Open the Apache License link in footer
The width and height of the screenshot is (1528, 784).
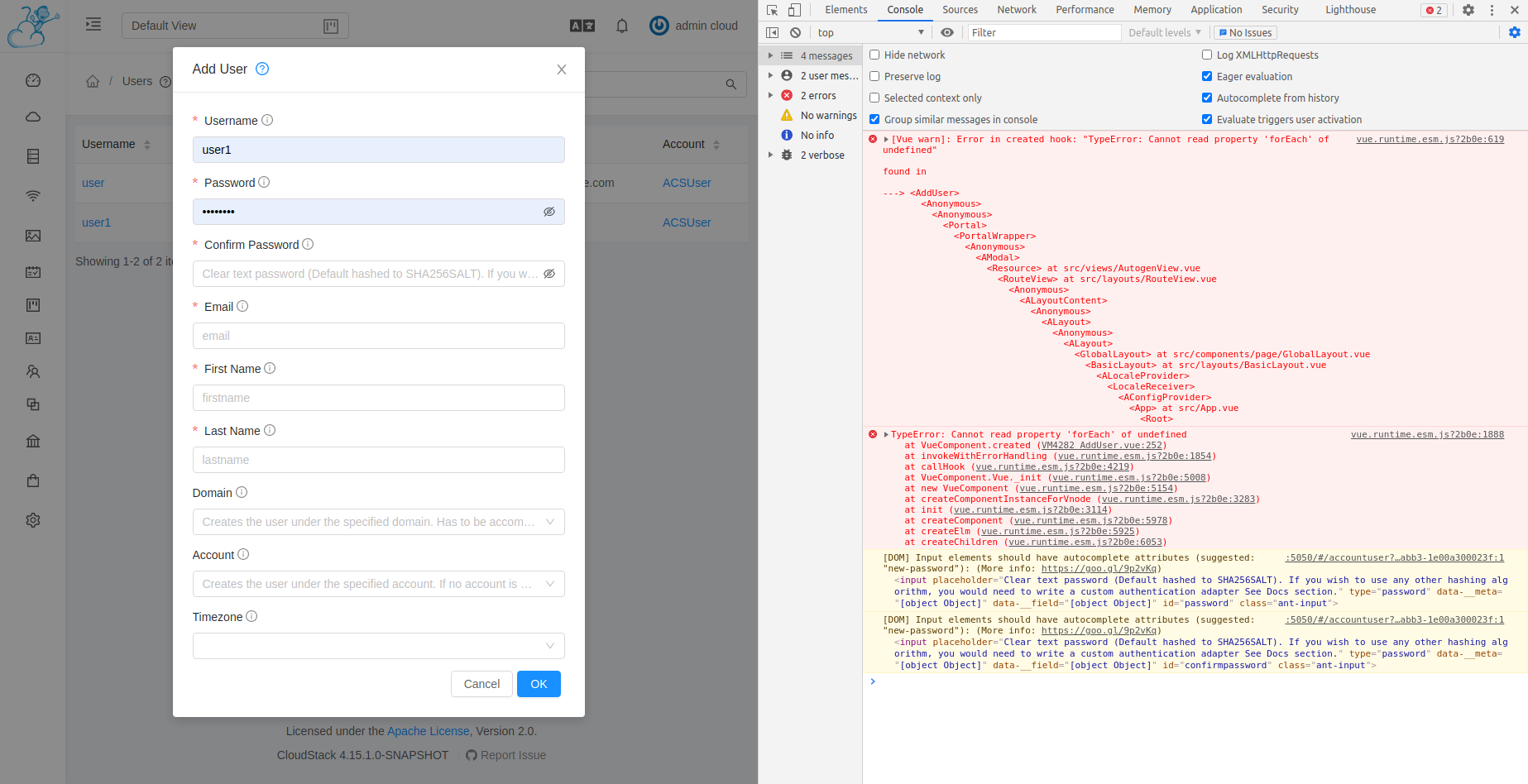428,730
